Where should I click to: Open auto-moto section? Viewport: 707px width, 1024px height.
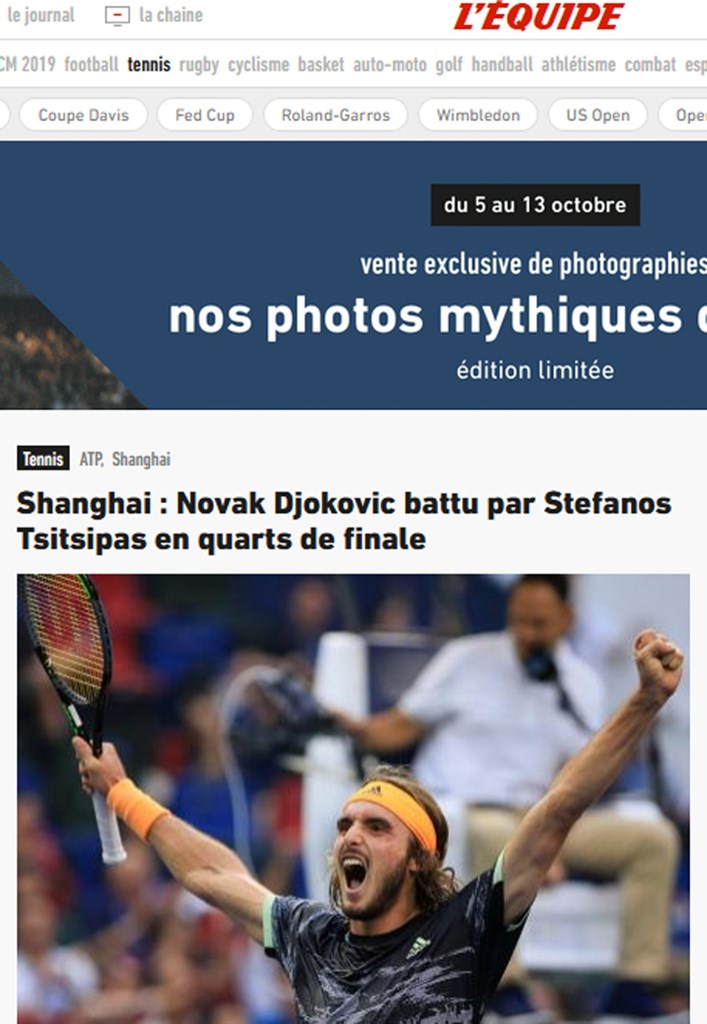coord(390,65)
